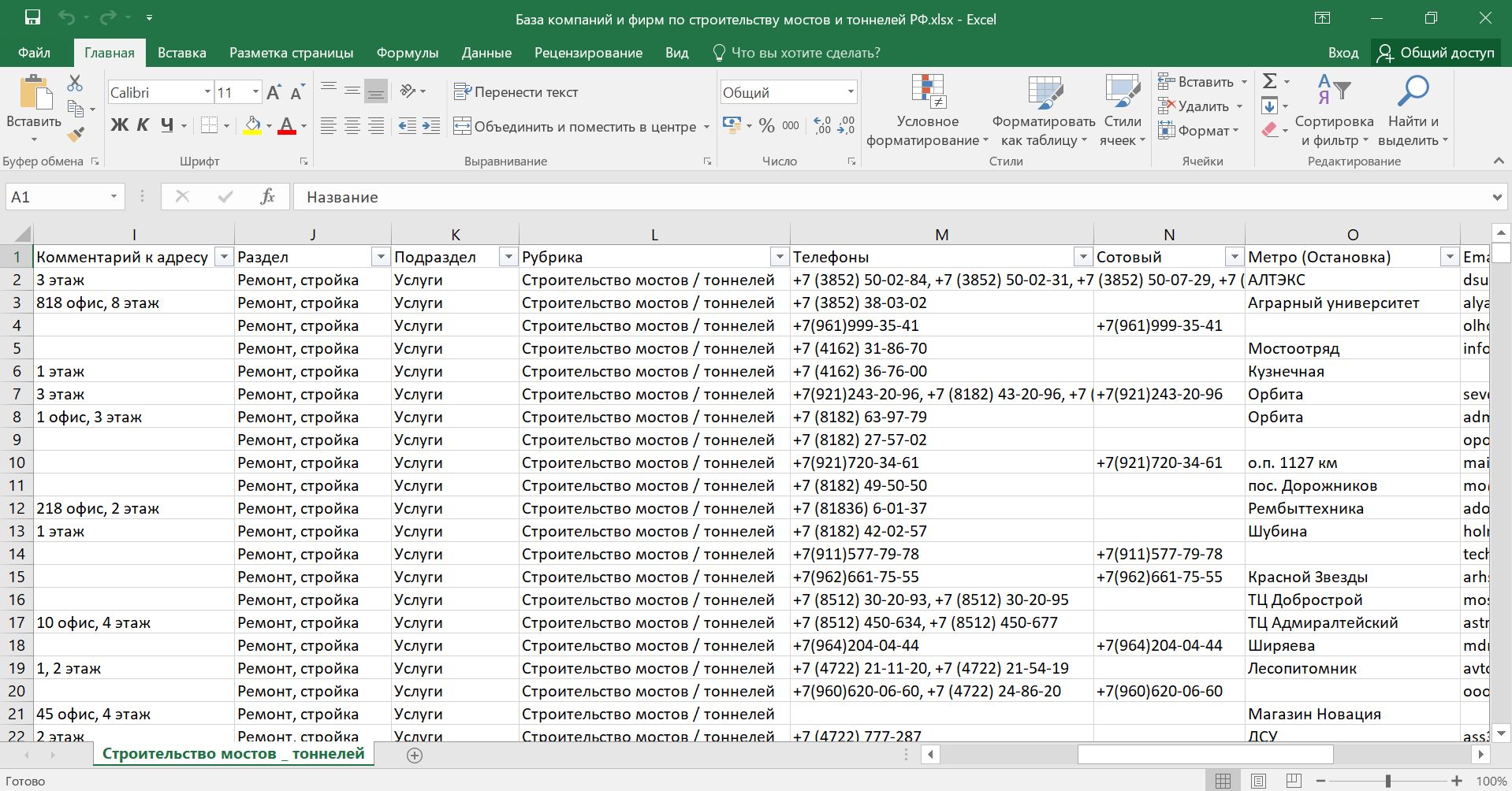Insert function using the fx icon
Image resolution: width=1512 pixels, height=791 pixels.
(x=267, y=197)
